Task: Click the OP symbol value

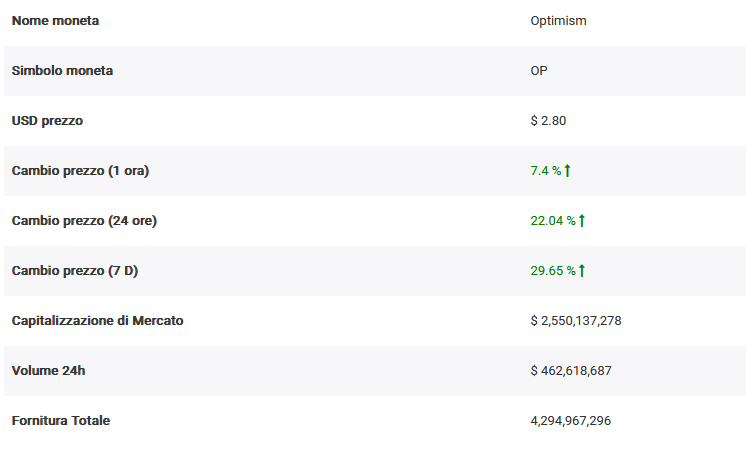Action: point(539,71)
